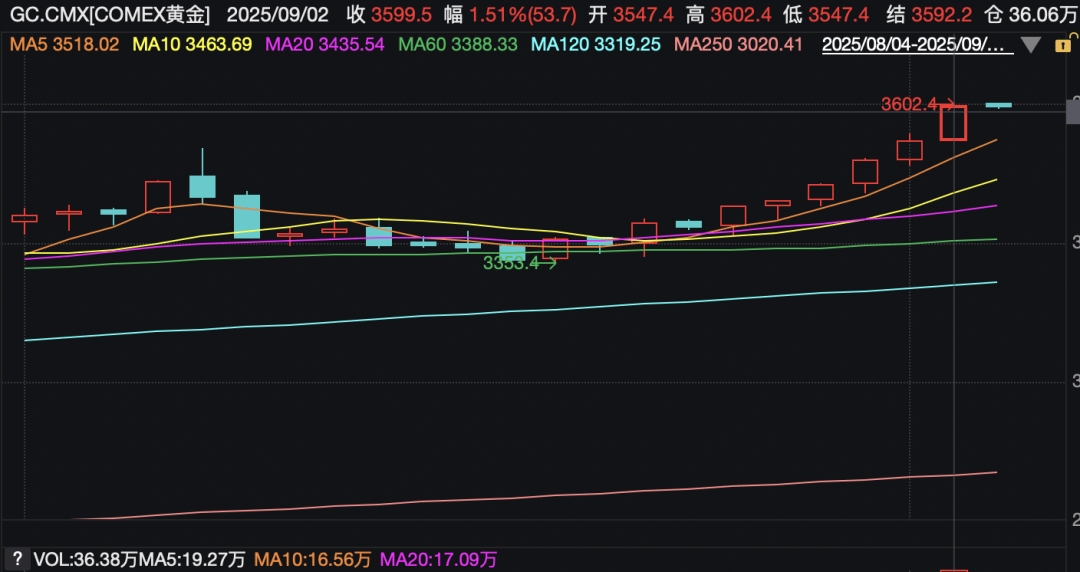Toggle the MA20 3435.54 indicator label
This screenshot has height=572, width=1080.
click(323, 45)
